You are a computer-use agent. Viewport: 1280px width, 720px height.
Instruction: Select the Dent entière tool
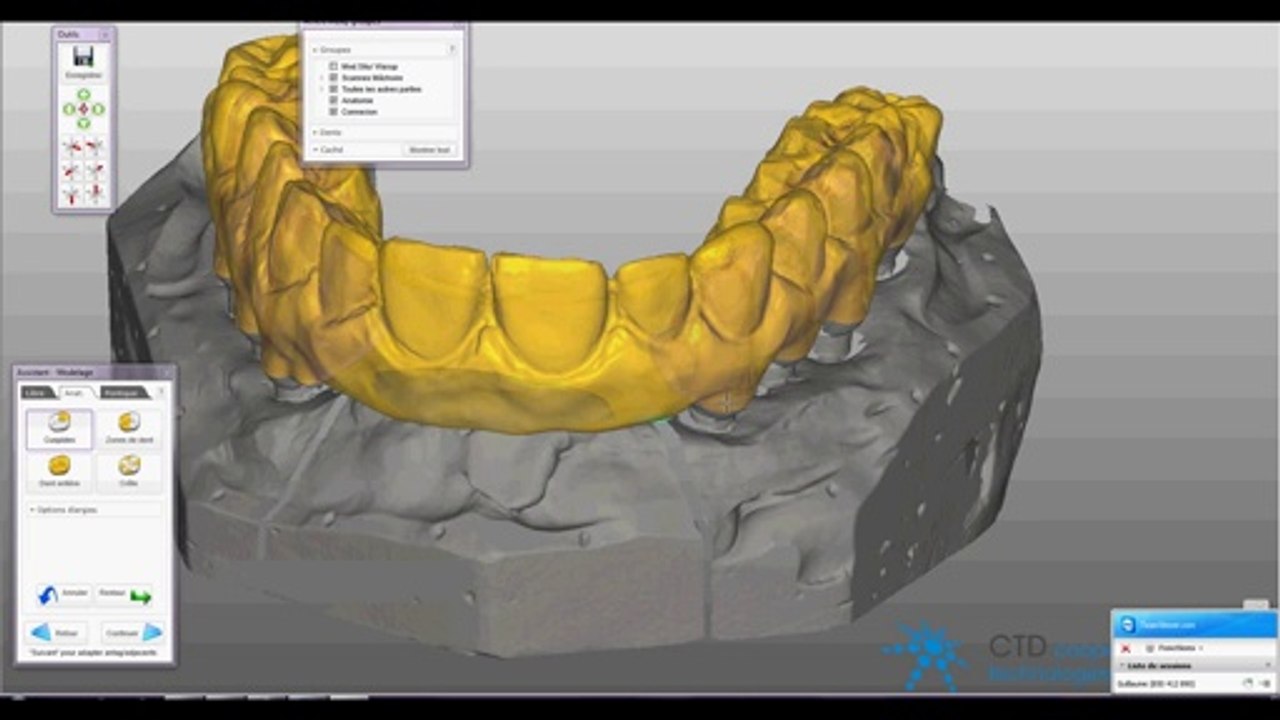(59, 472)
